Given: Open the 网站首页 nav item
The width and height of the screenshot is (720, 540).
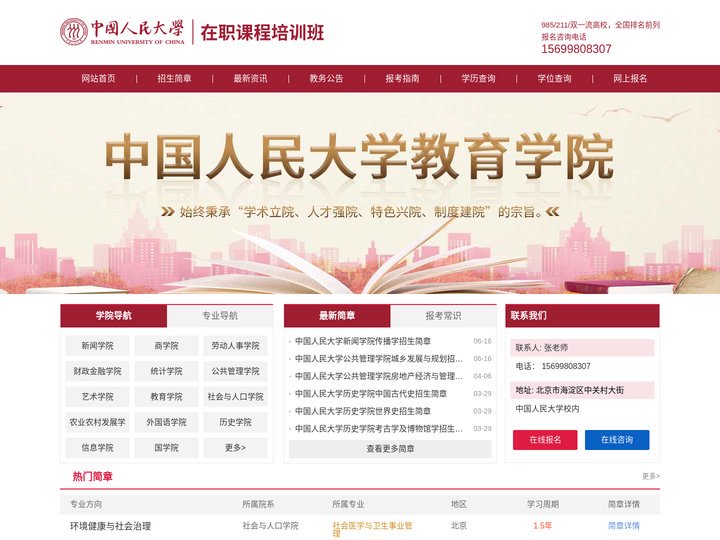Looking at the screenshot, I should (x=98, y=79).
